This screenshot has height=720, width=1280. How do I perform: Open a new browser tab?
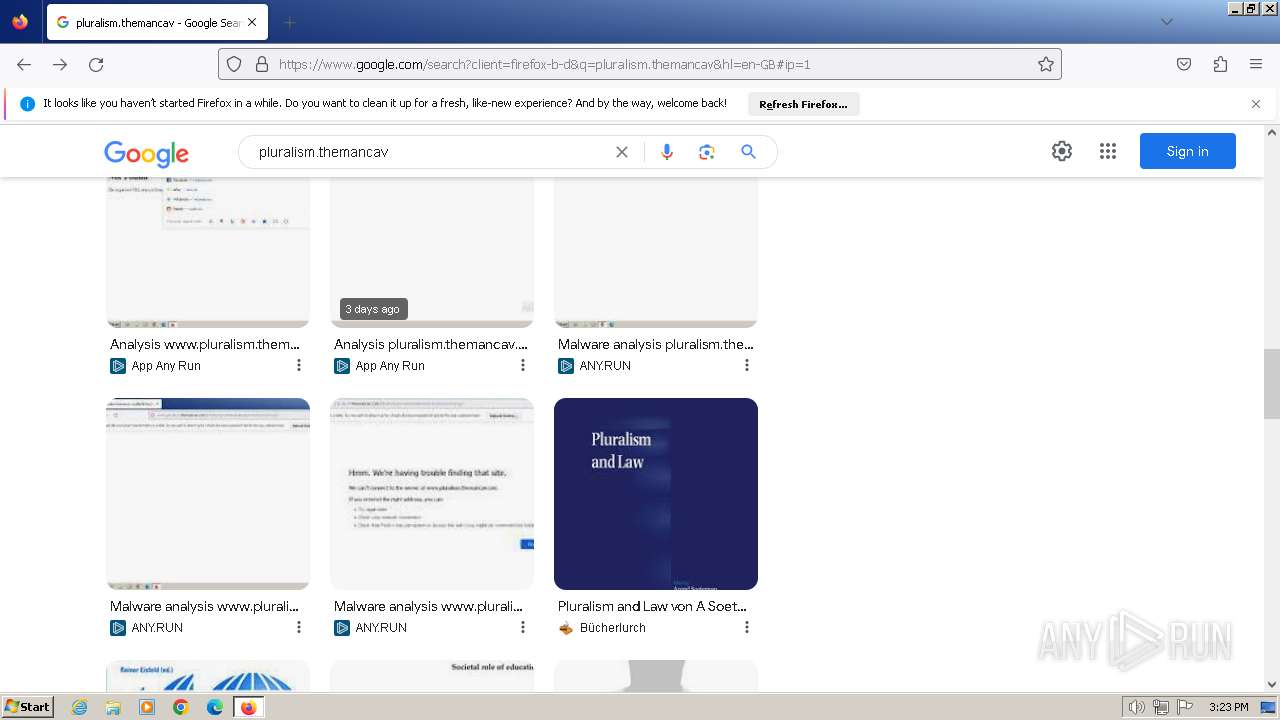click(x=289, y=22)
